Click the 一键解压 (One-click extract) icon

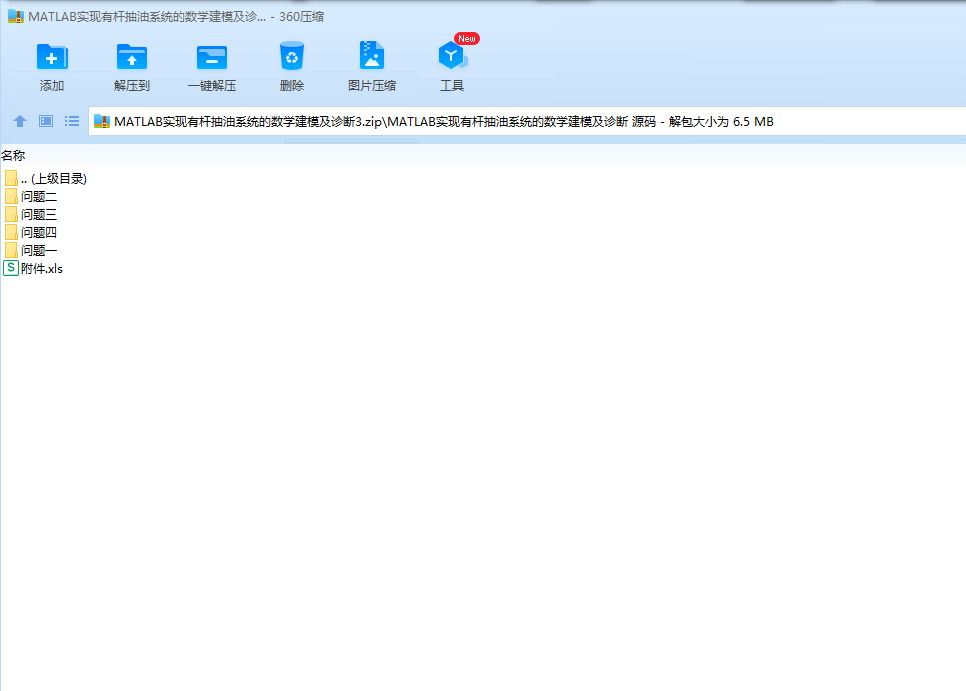[212, 57]
